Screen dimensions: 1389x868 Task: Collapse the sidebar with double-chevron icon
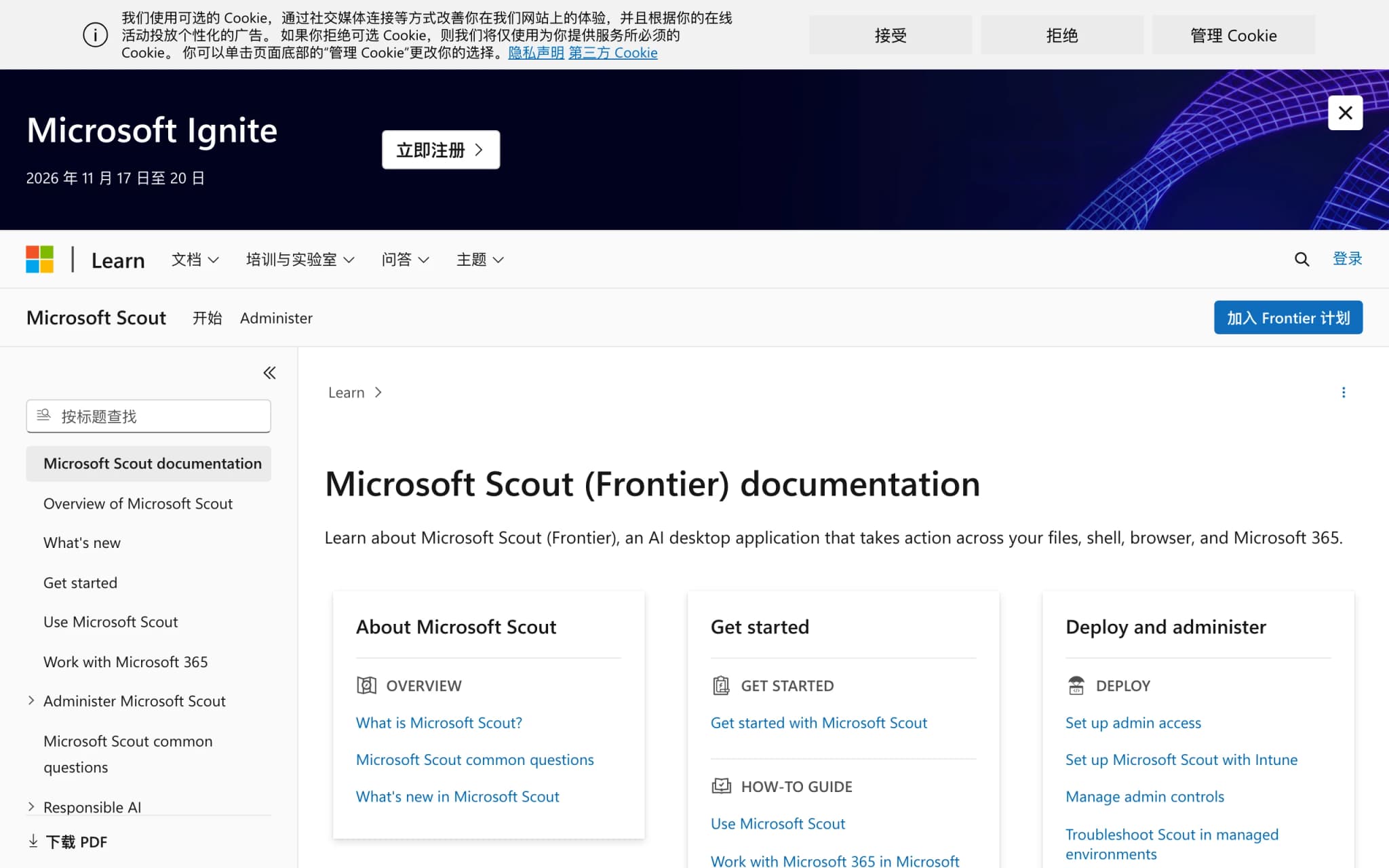(269, 373)
